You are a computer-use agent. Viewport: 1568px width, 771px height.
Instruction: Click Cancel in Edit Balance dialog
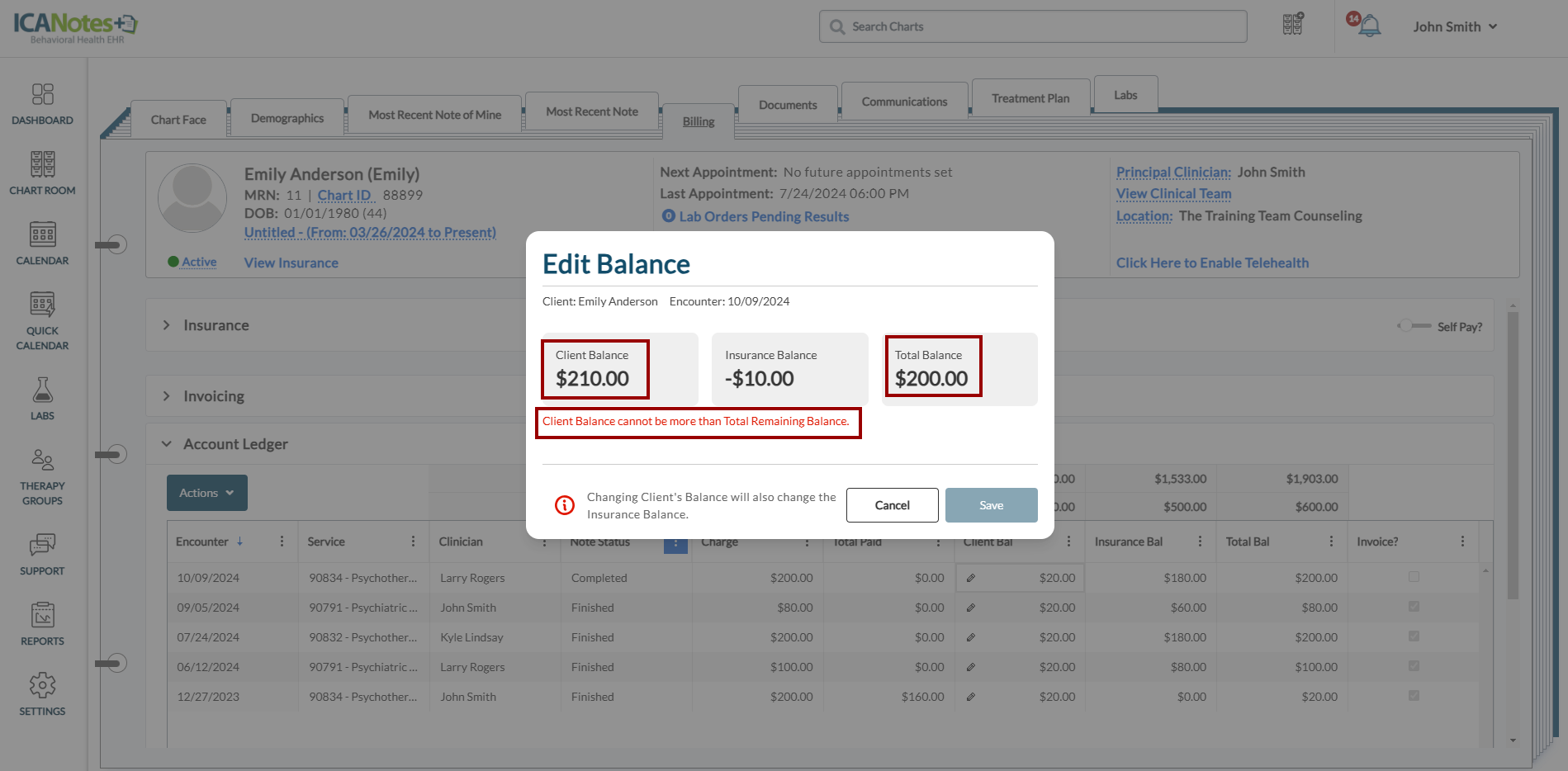(x=892, y=505)
